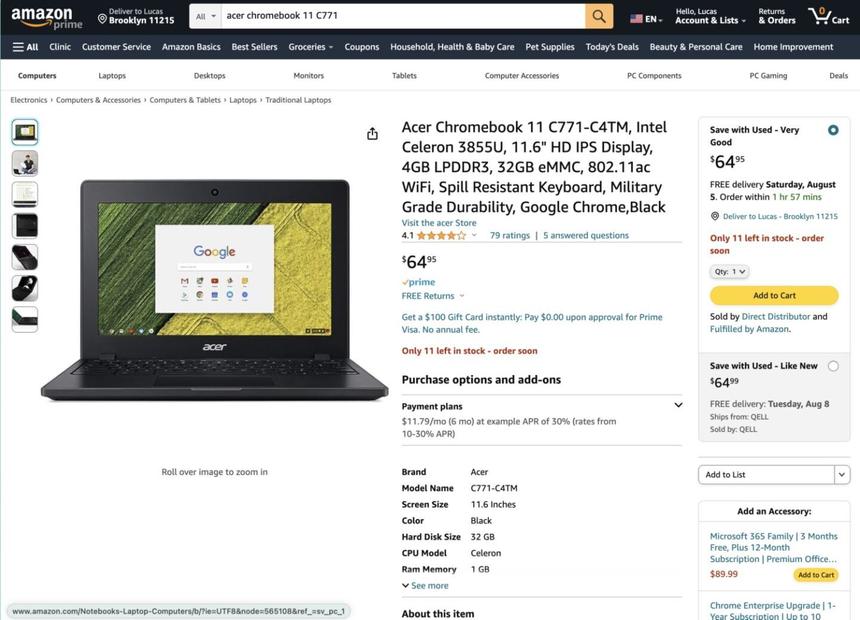860x620 pixels.
Task: Open Today's Deals from the navigation bar
Action: coord(611,46)
